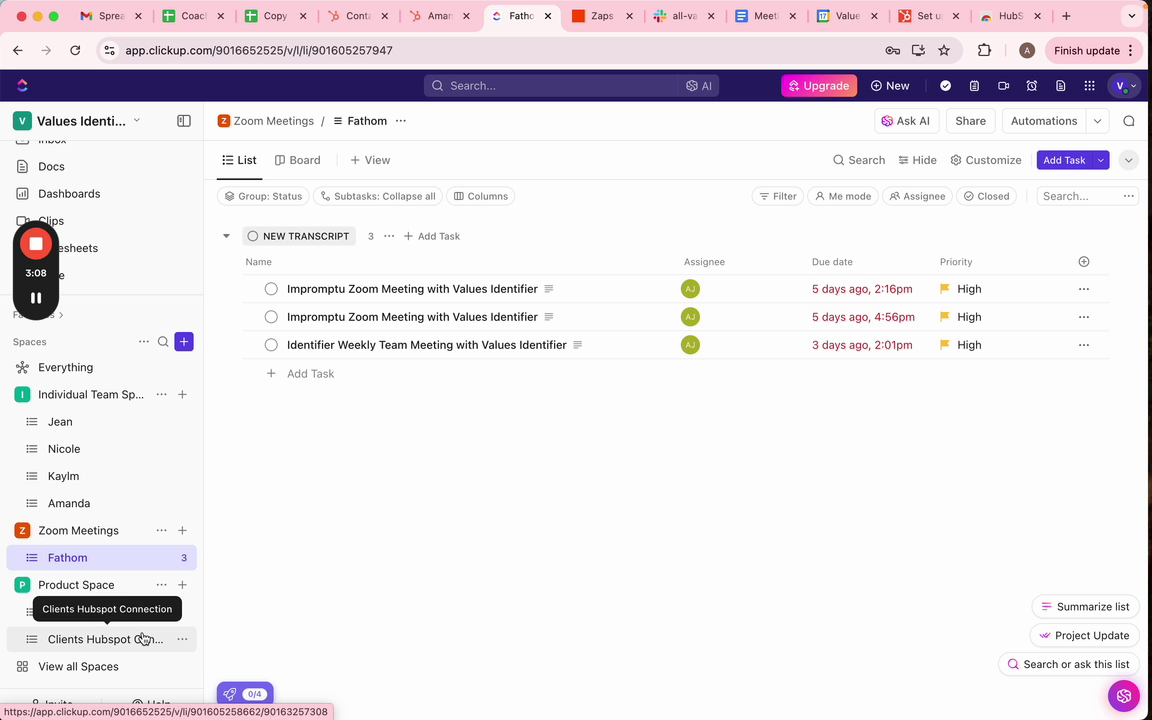
Task: Expand the view options circle chevron
Action: point(1128,160)
